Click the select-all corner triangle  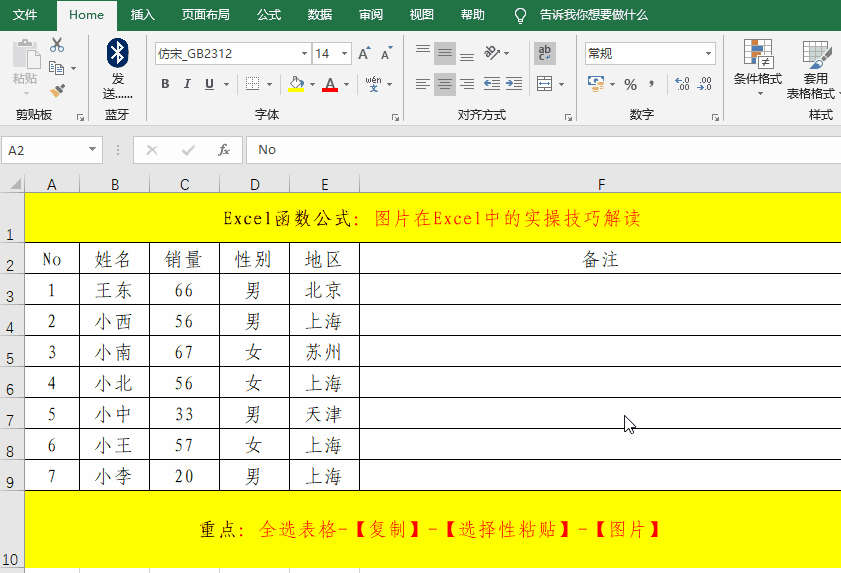coord(16,184)
